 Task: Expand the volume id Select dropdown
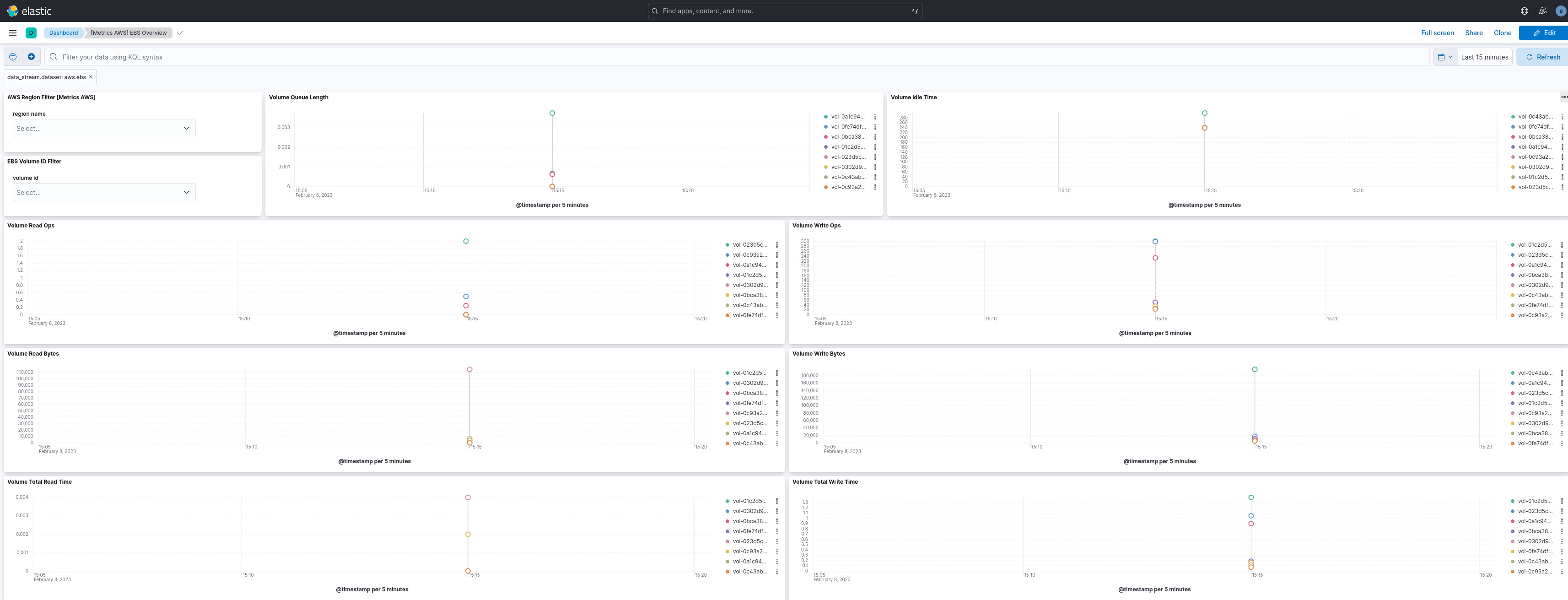tap(104, 193)
